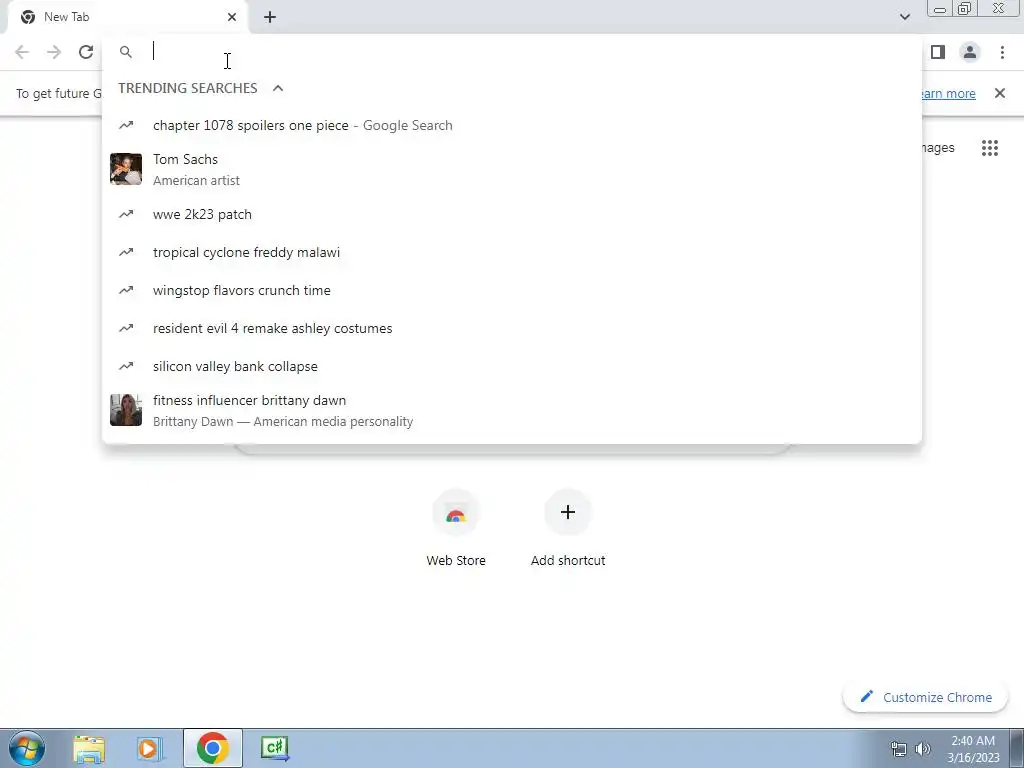Click the search magnifier icon in omnibox
Image resolution: width=1024 pixels, height=768 pixels.
[126, 52]
